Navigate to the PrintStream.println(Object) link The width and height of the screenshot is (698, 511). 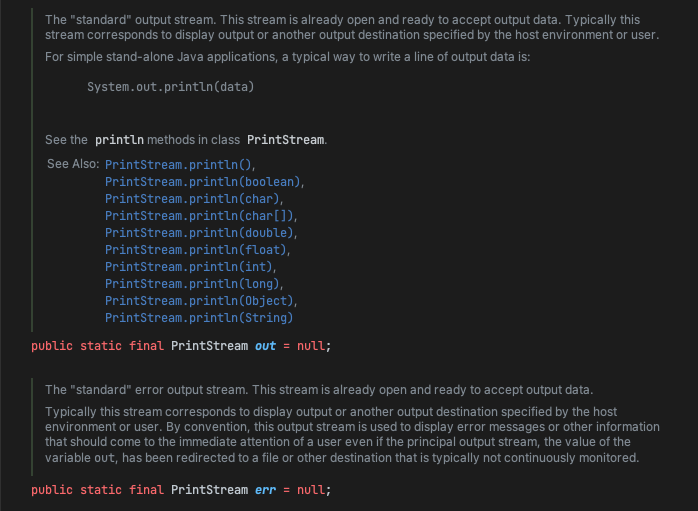tap(200, 301)
